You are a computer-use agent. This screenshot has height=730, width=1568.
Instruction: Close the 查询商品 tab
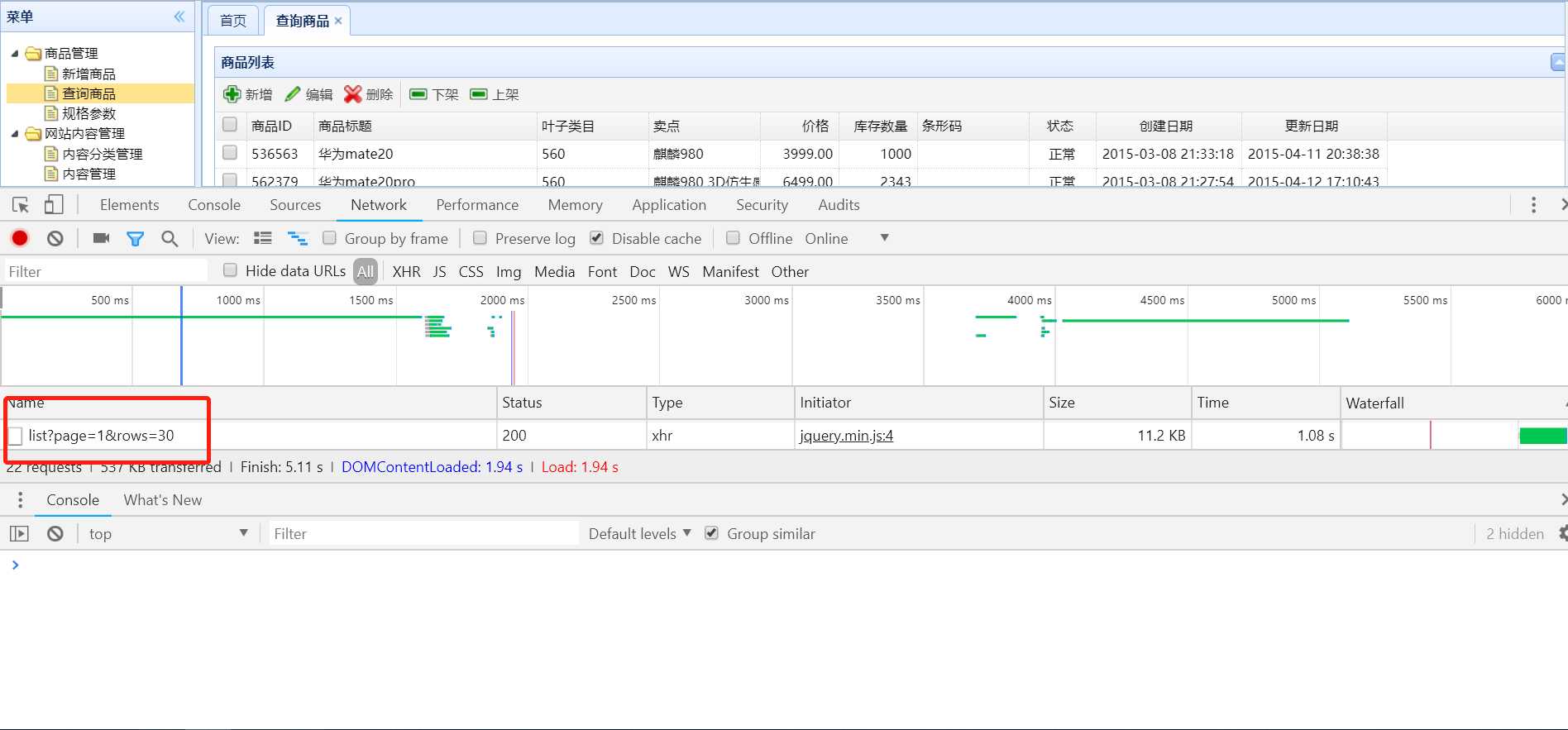coord(338,21)
